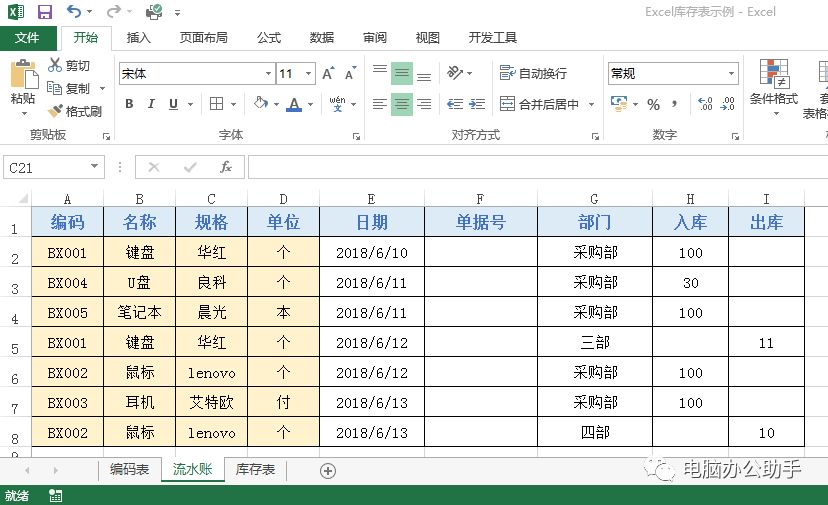Switch to 视图 View ribbon tab

pyautogui.click(x=427, y=38)
